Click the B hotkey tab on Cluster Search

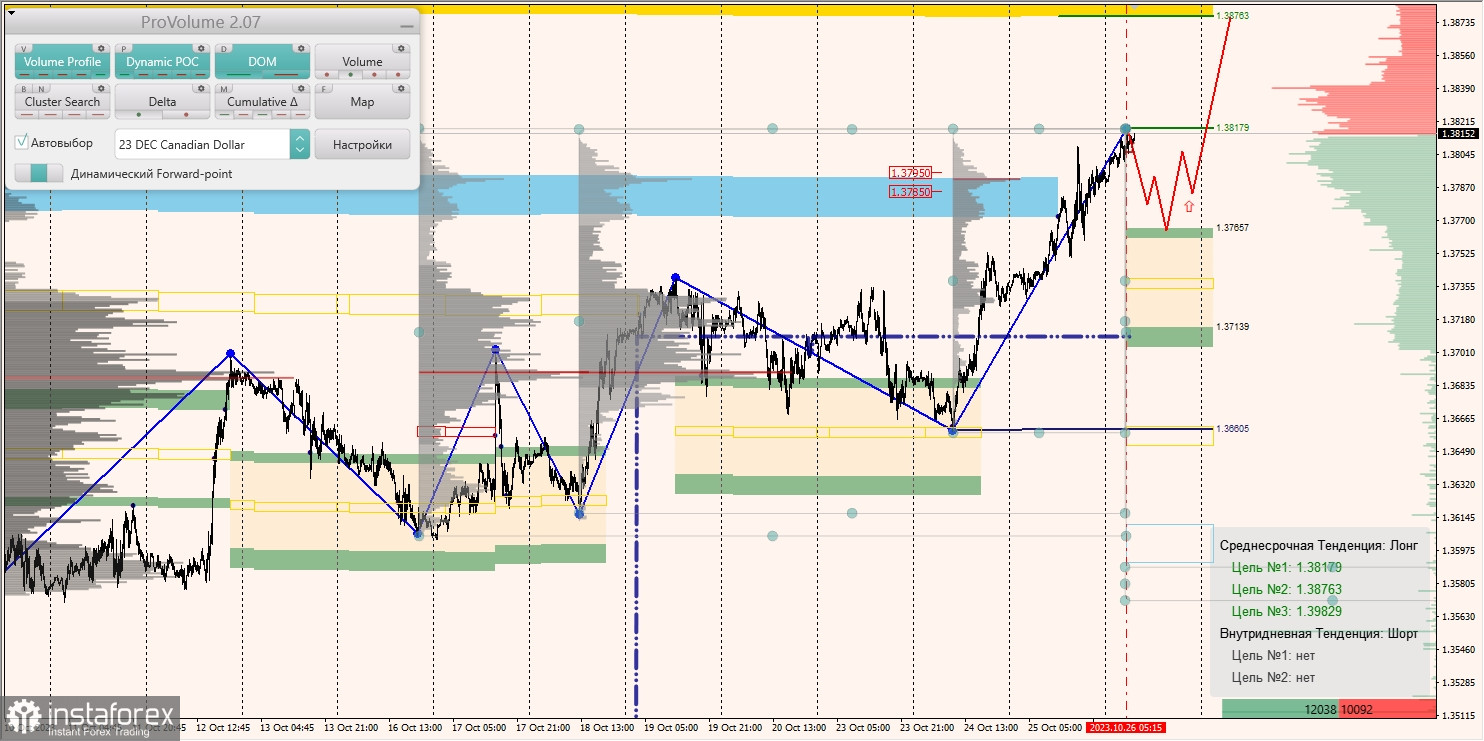coord(24,89)
